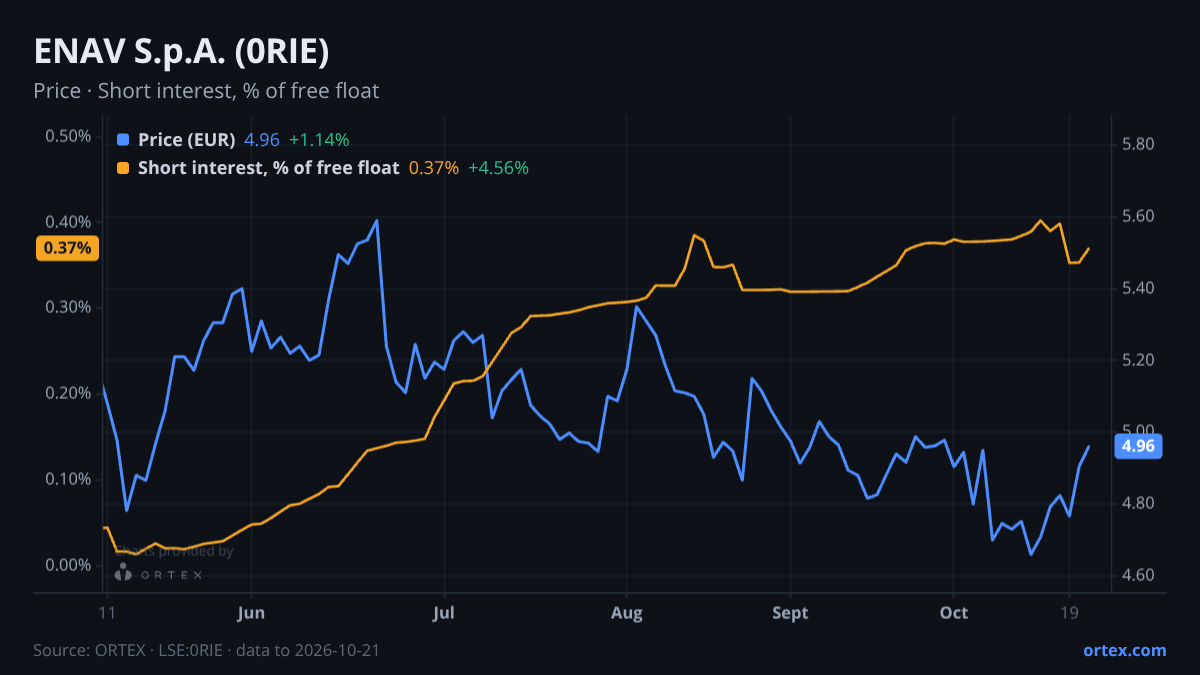Click the Sept label on the date axis
Image resolution: width=1200 pixels, height=675 pixels.
point(790,613)
